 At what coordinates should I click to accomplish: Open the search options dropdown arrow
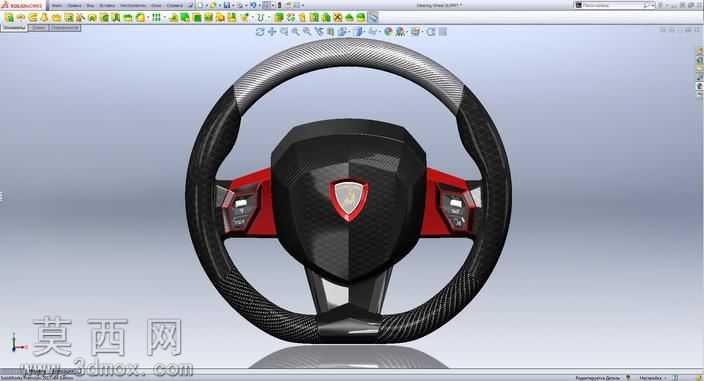coord(652,5)
